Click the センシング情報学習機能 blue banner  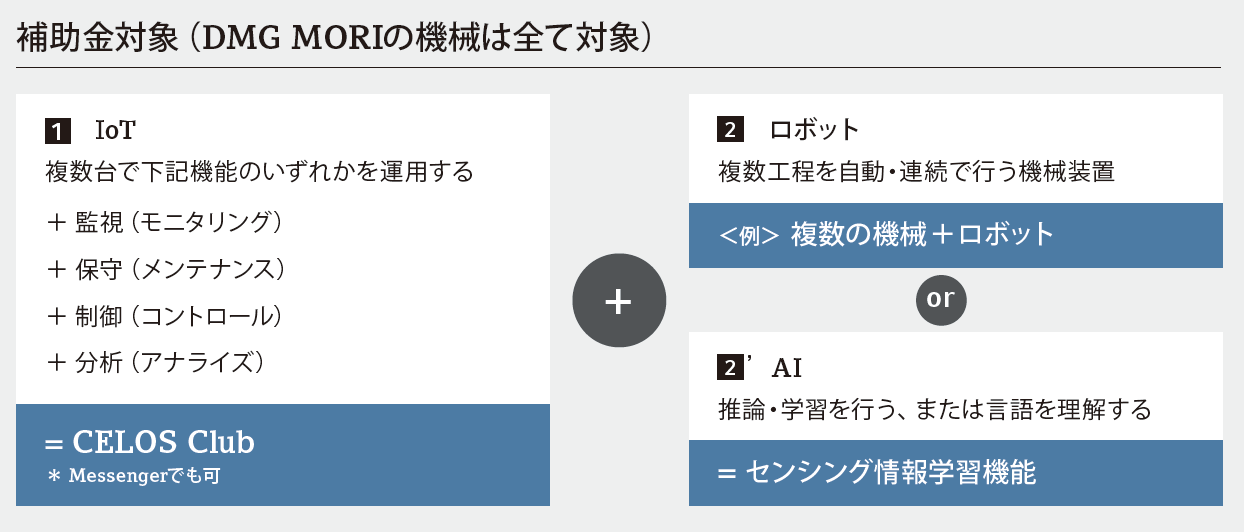[x=956, y=473]
